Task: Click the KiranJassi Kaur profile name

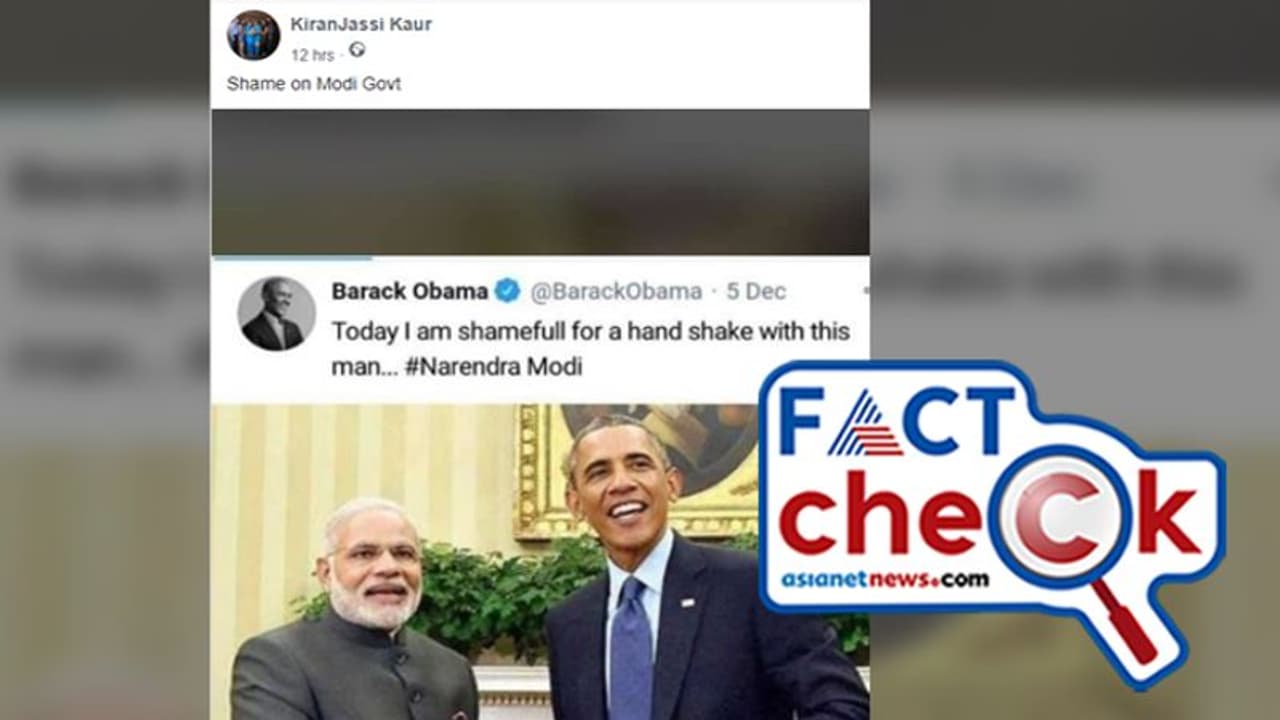Action: (361, 24)
